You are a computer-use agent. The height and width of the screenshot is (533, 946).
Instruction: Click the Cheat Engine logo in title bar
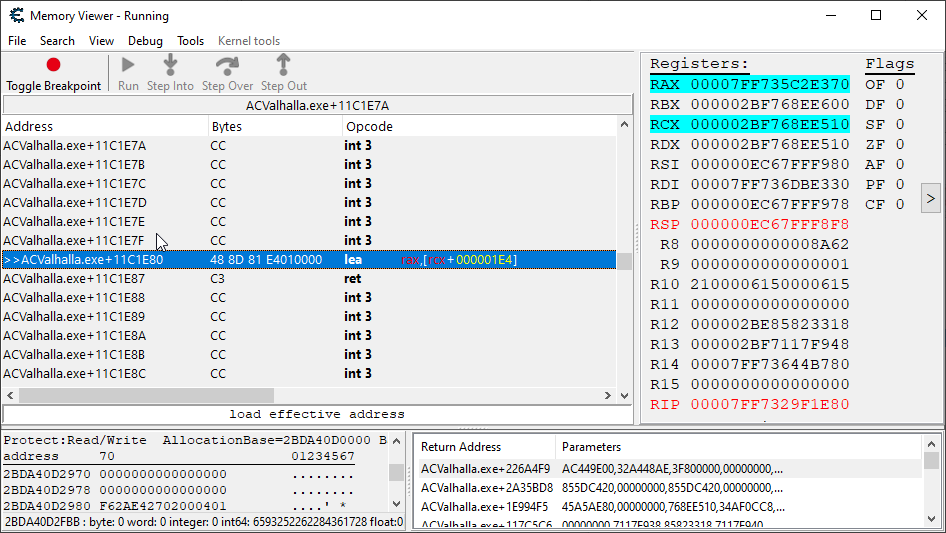click(16, 16)
